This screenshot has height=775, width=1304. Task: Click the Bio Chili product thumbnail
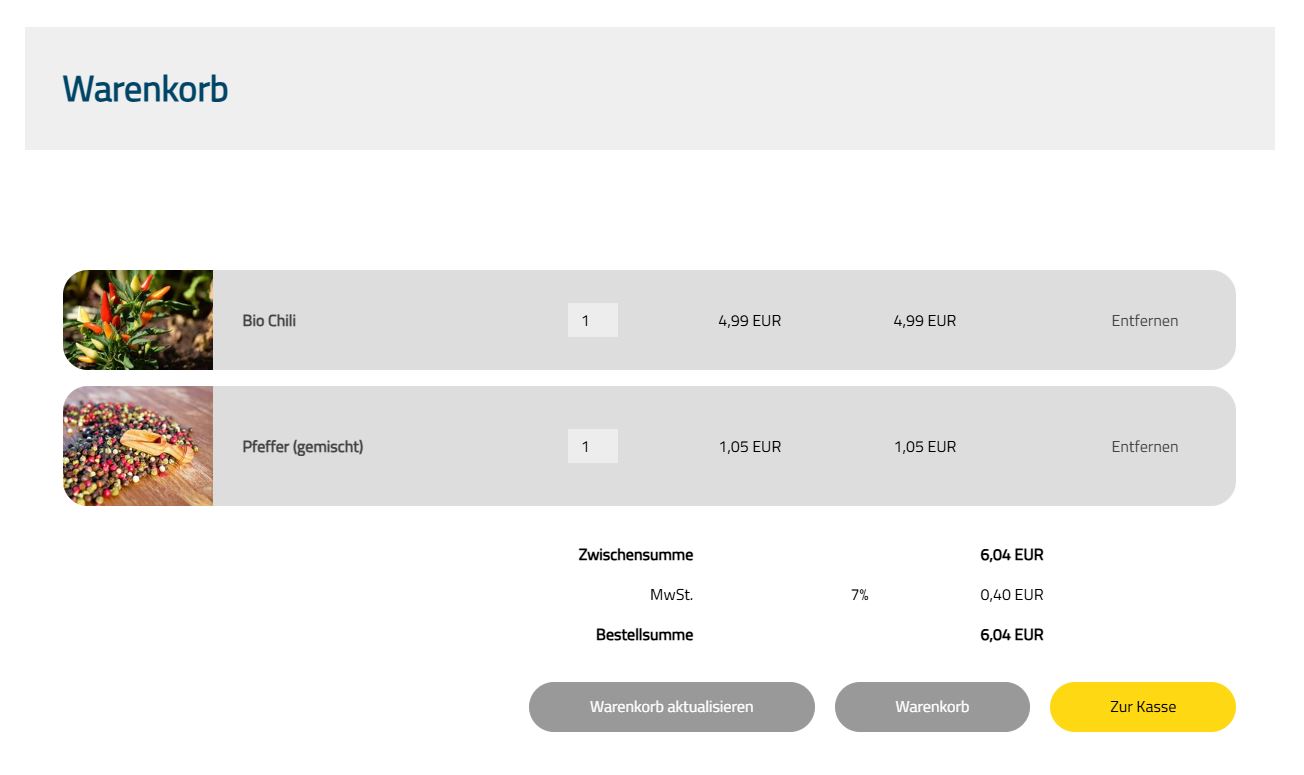coord(138,320)
